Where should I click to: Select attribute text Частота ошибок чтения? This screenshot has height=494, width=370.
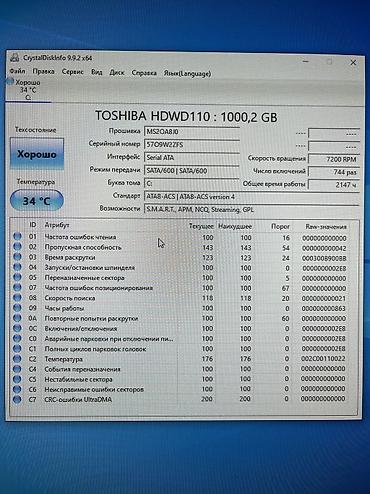click(80, 237)
